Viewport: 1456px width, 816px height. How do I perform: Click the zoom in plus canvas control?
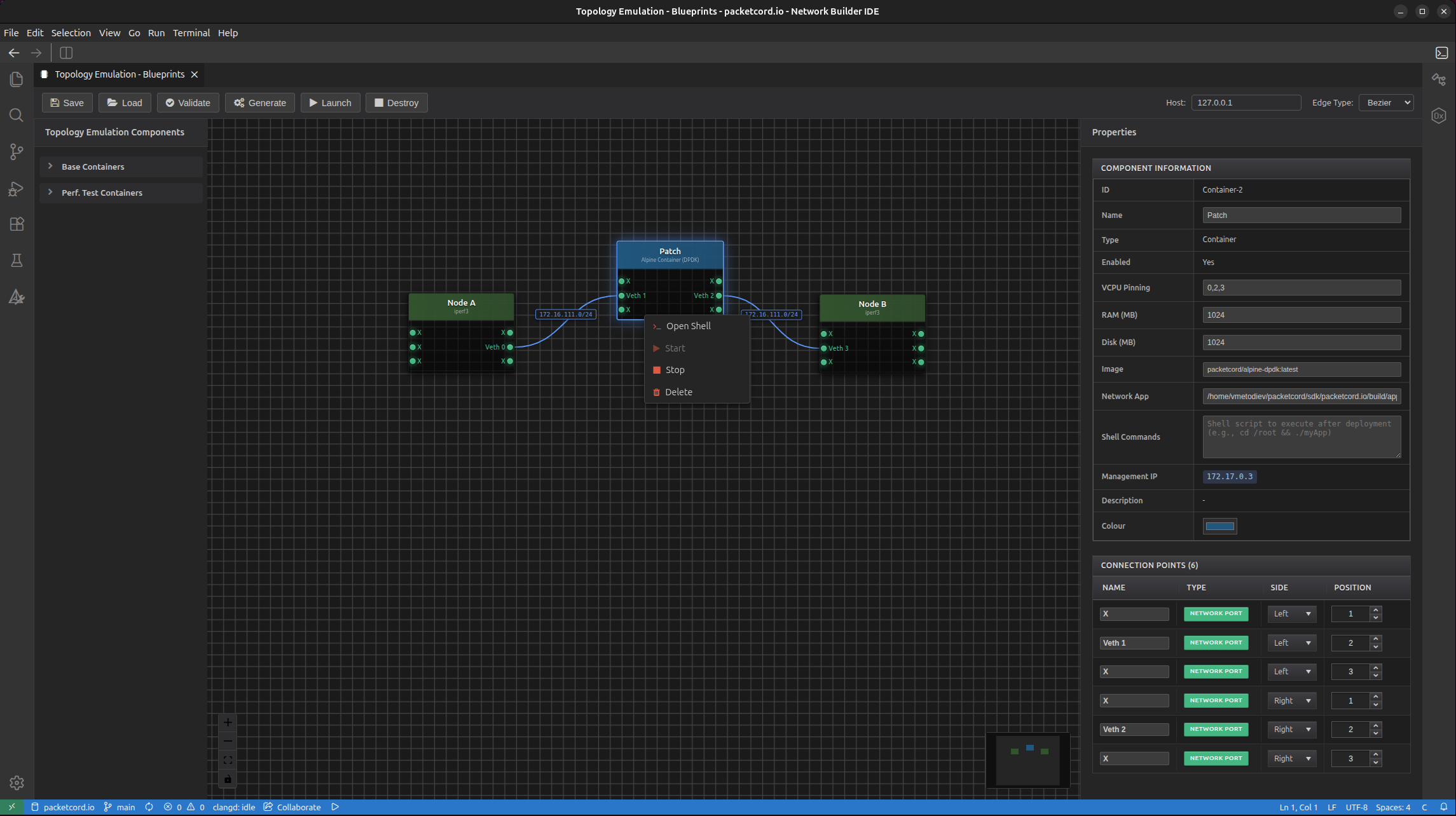[x=228, y=723]
